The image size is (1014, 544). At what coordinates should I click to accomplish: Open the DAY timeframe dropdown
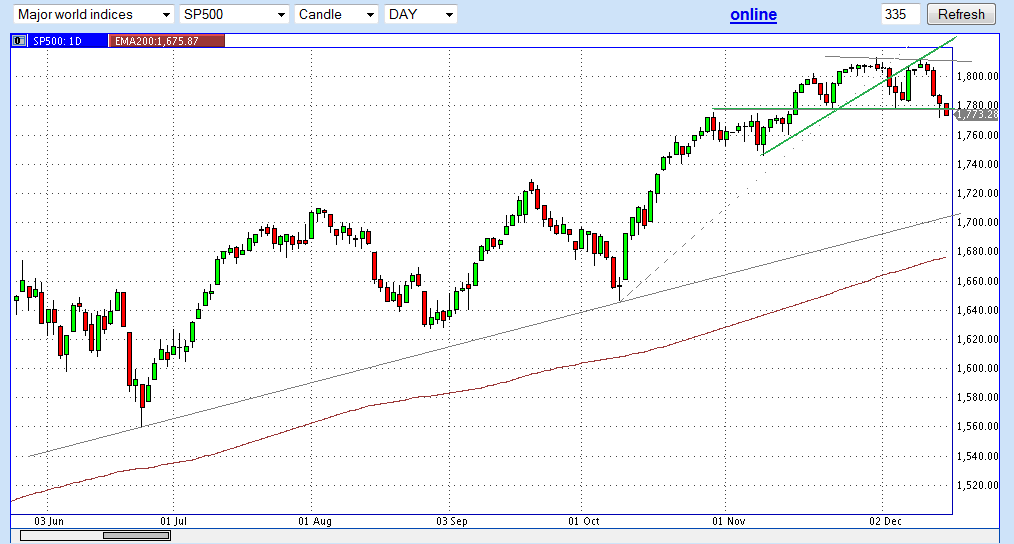(421, 14)
